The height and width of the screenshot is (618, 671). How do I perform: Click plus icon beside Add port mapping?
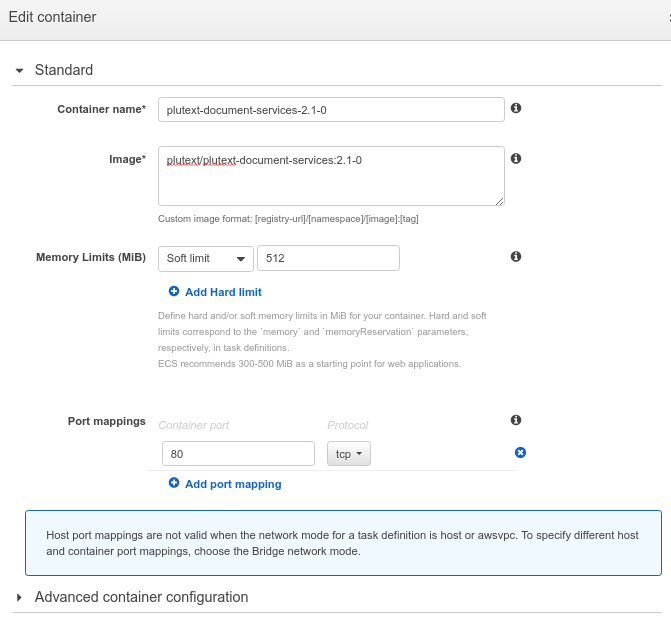pos(174,484)
